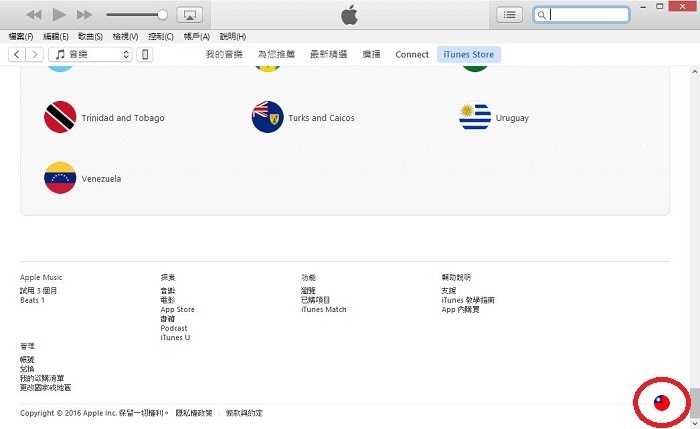Open the 試用 3 個月 link

(38, 291)
